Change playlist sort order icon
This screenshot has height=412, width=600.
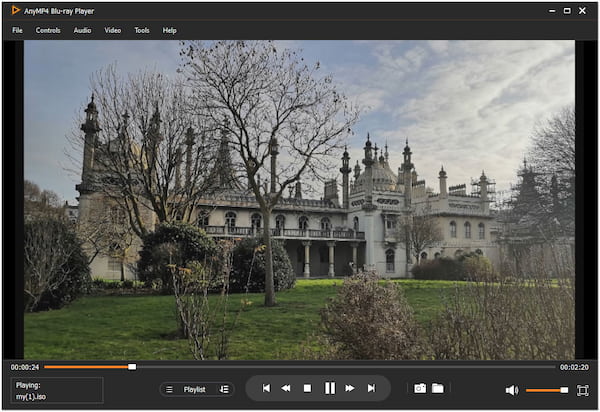click(x=224, y=389)
